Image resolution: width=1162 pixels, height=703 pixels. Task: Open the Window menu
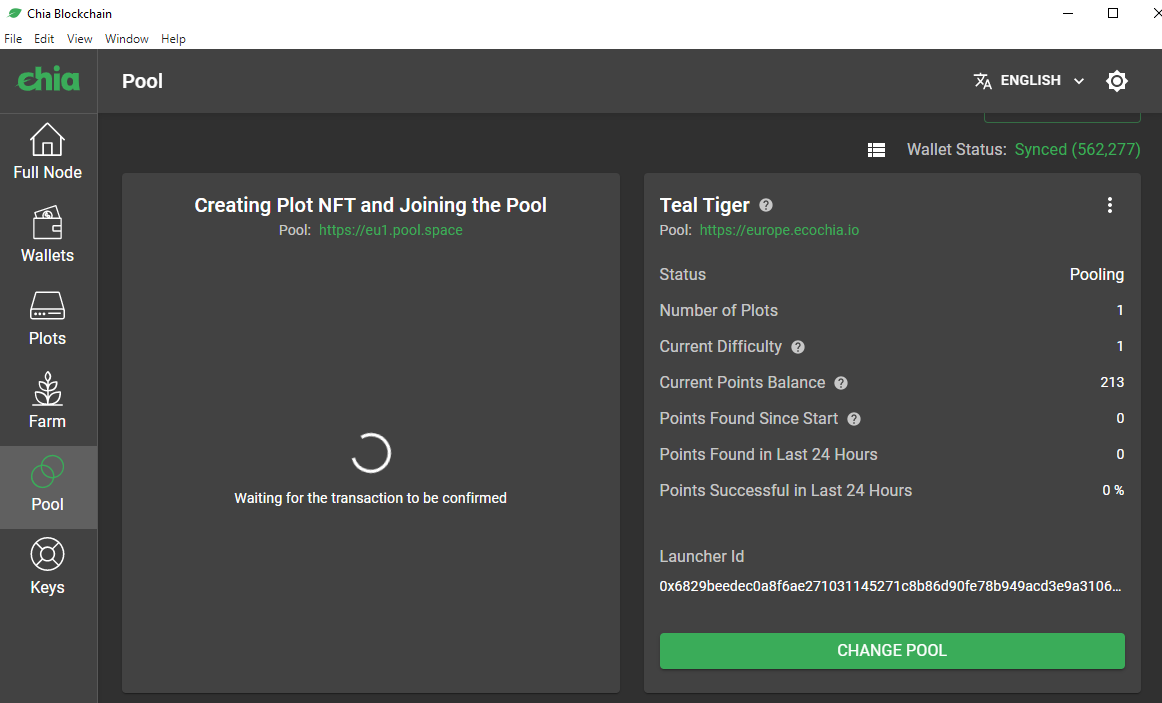[127, 39]
